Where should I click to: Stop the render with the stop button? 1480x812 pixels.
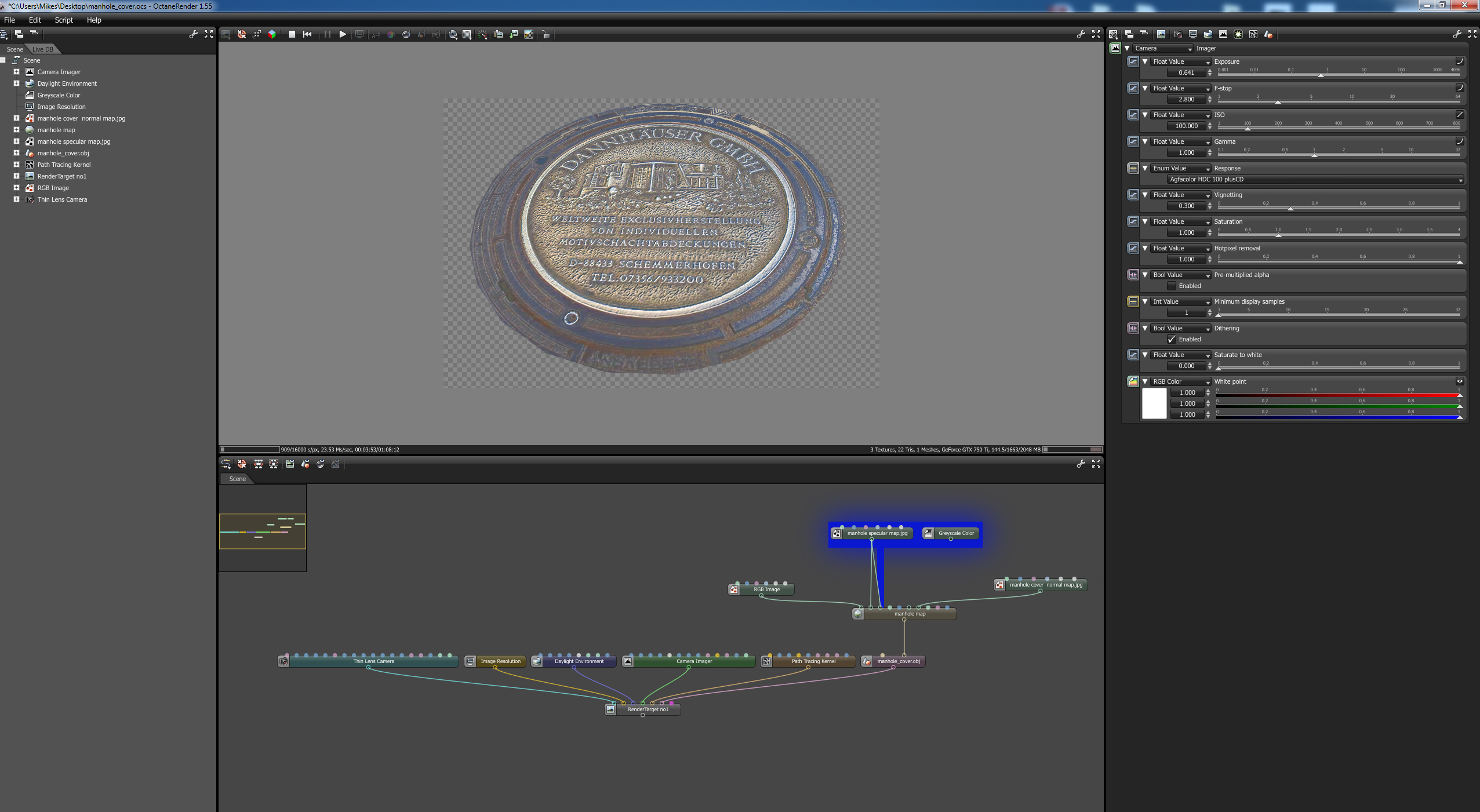point(292,35)
